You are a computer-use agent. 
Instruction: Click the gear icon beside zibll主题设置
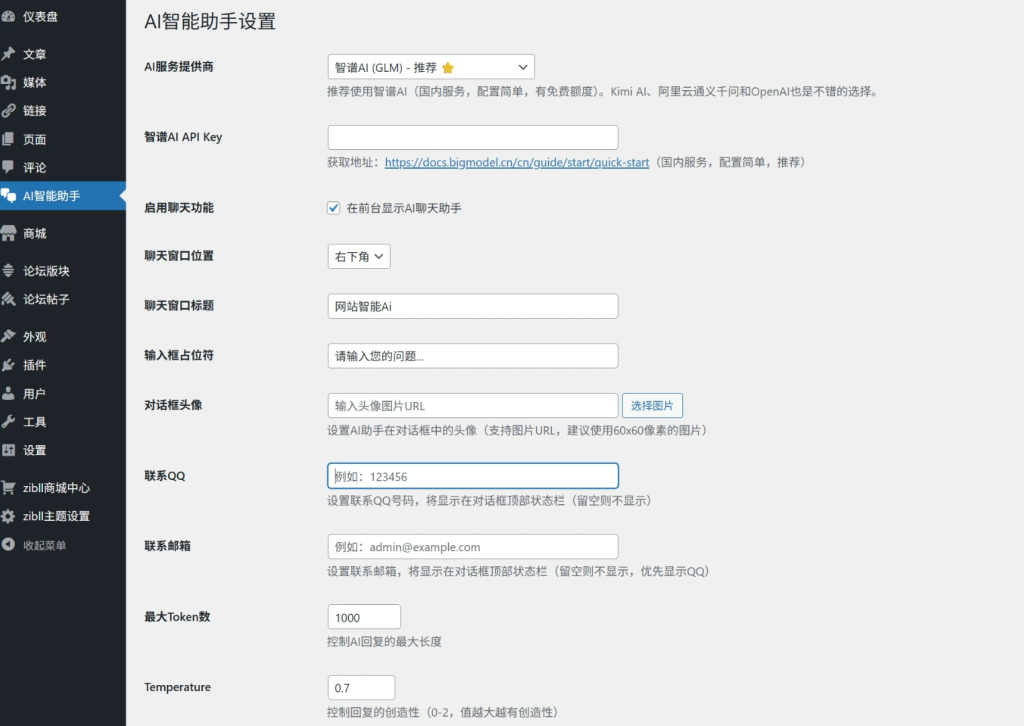(x=8, y=516)
